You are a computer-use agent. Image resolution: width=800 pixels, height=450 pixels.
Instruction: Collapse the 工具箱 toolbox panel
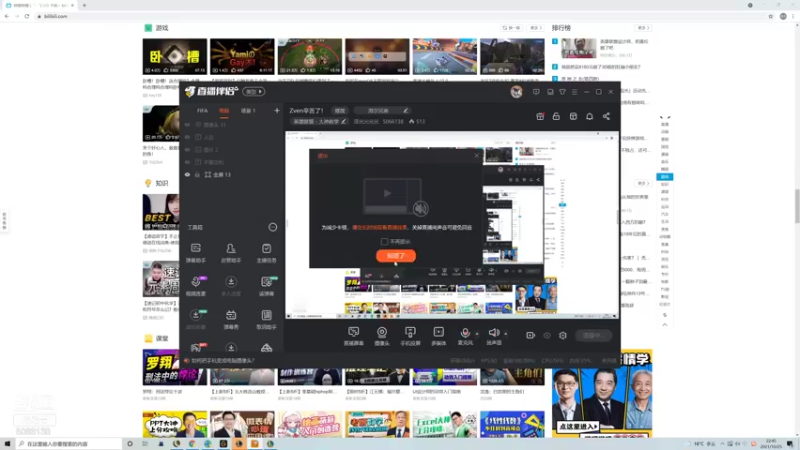[x=272, y=227]
